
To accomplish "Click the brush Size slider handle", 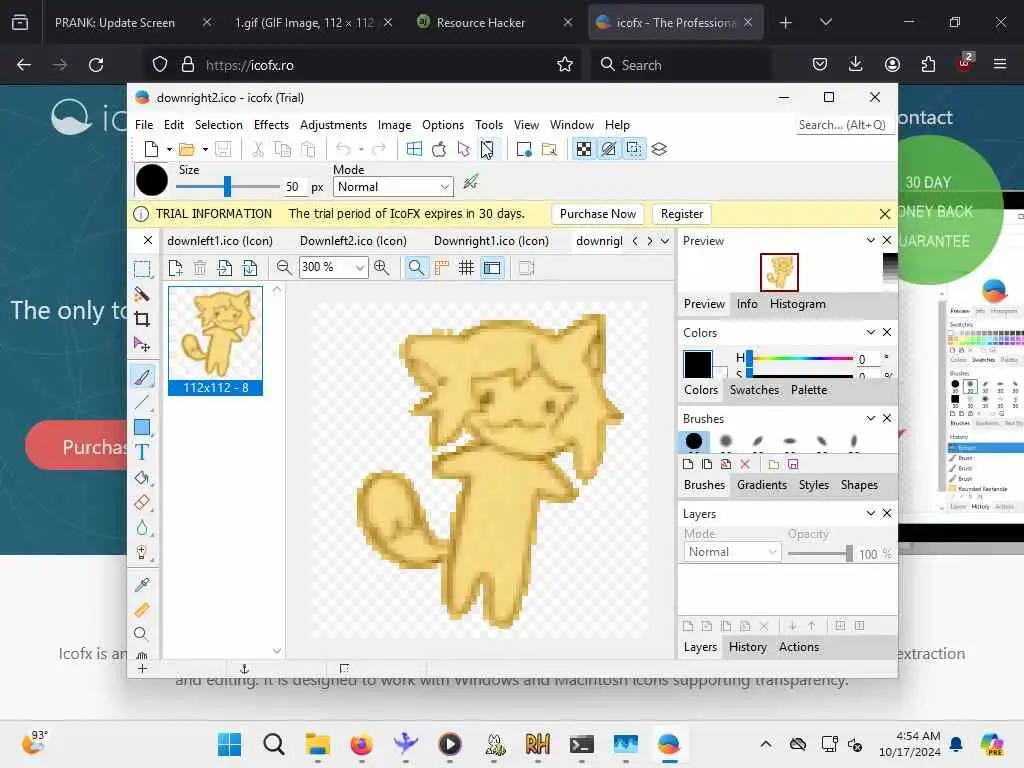I will pyautogui.click(x=227, y=186).
